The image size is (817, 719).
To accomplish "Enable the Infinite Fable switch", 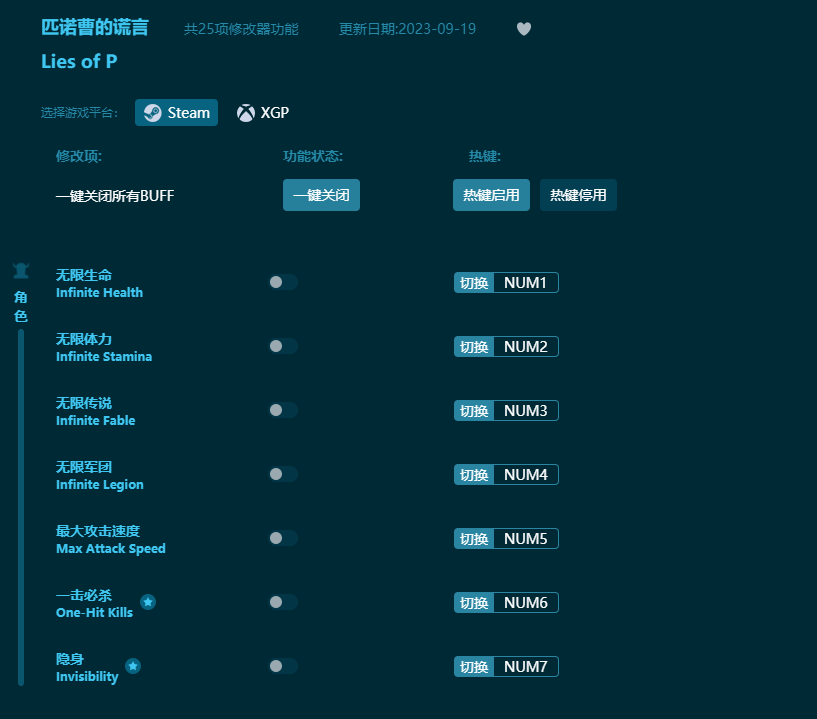I will pyautogui.click(x=283, y=410).
